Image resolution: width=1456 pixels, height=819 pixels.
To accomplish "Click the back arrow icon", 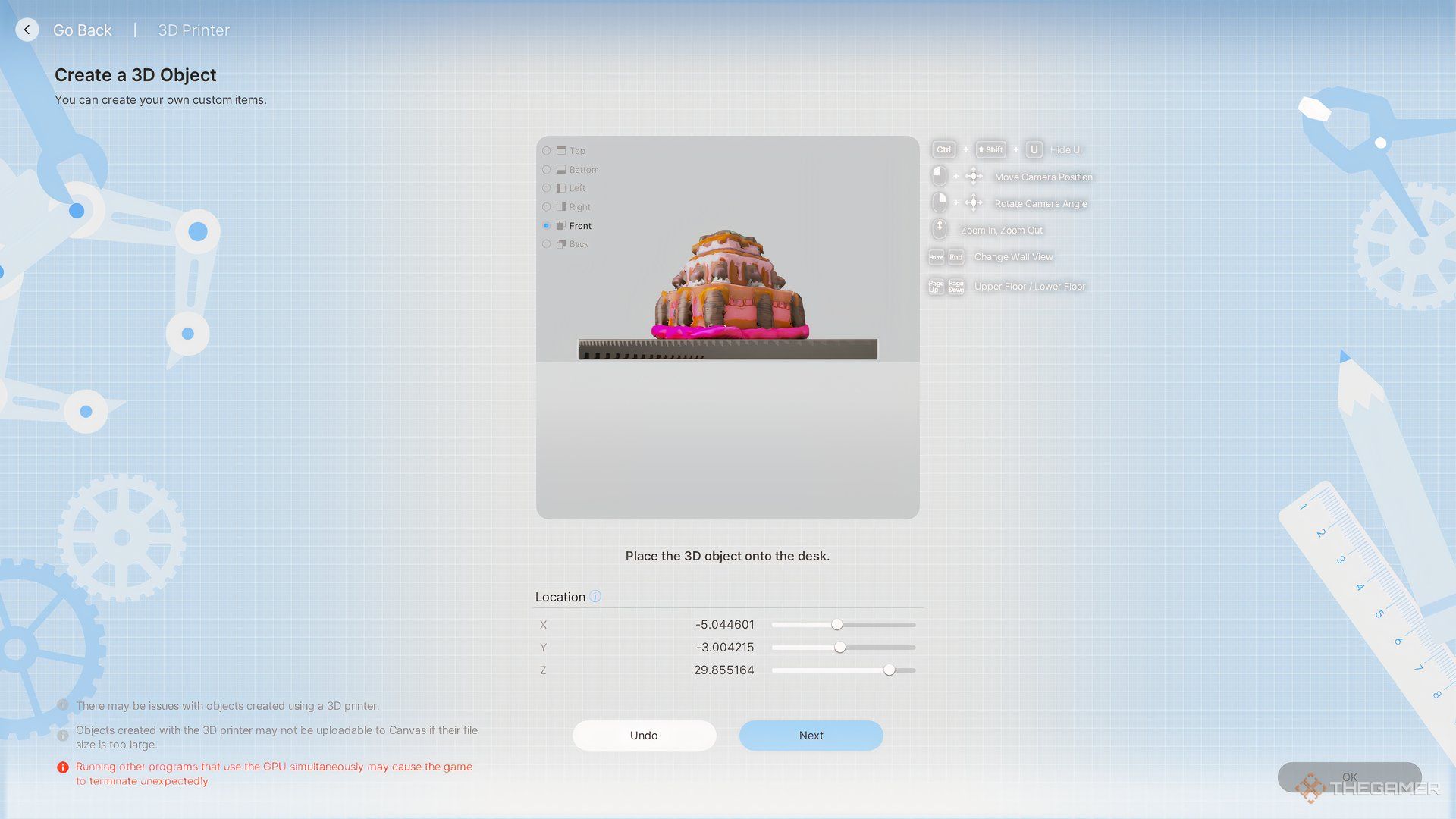I will (27, 30).
